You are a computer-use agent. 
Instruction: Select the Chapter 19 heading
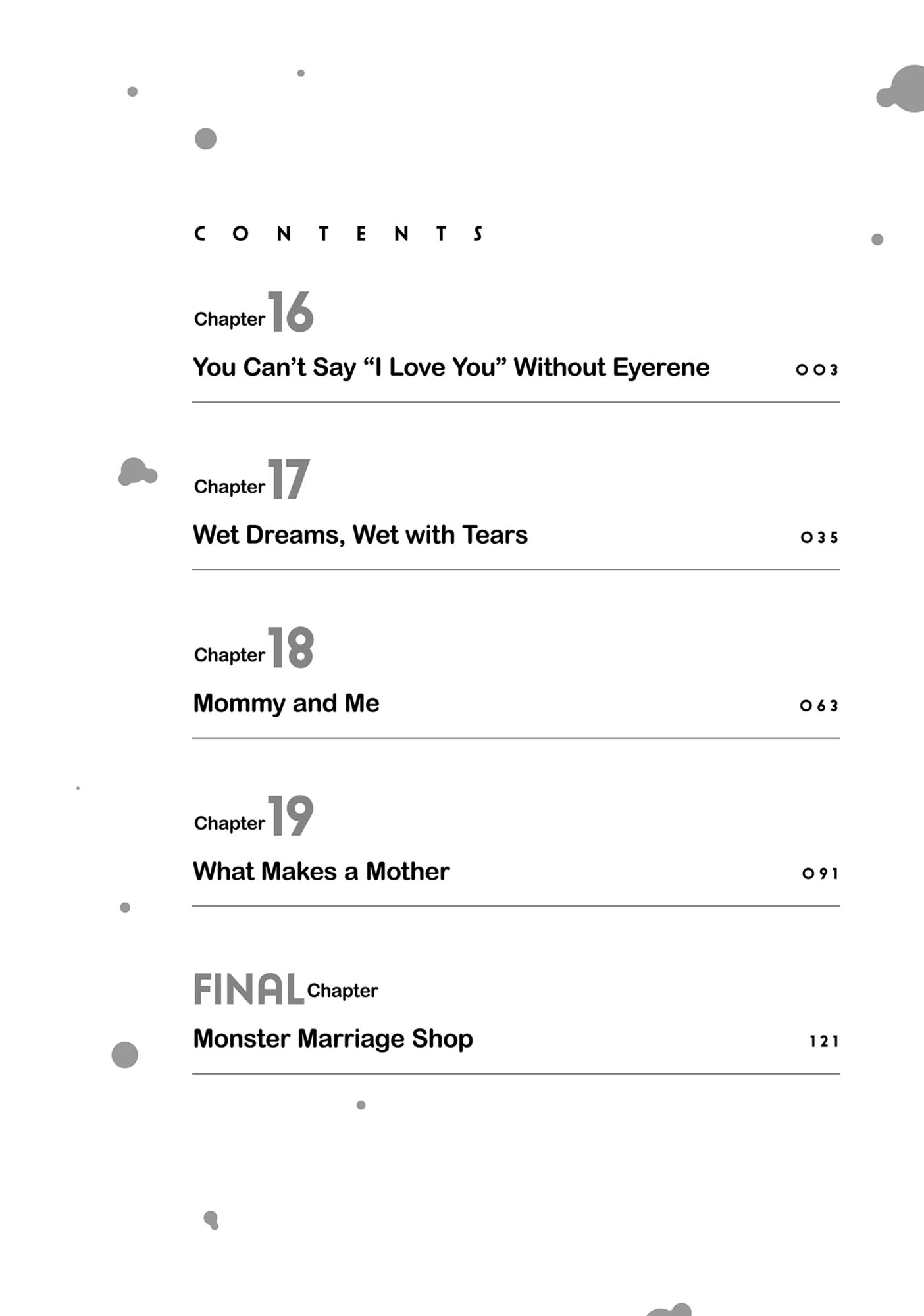[x=254, y=817]
